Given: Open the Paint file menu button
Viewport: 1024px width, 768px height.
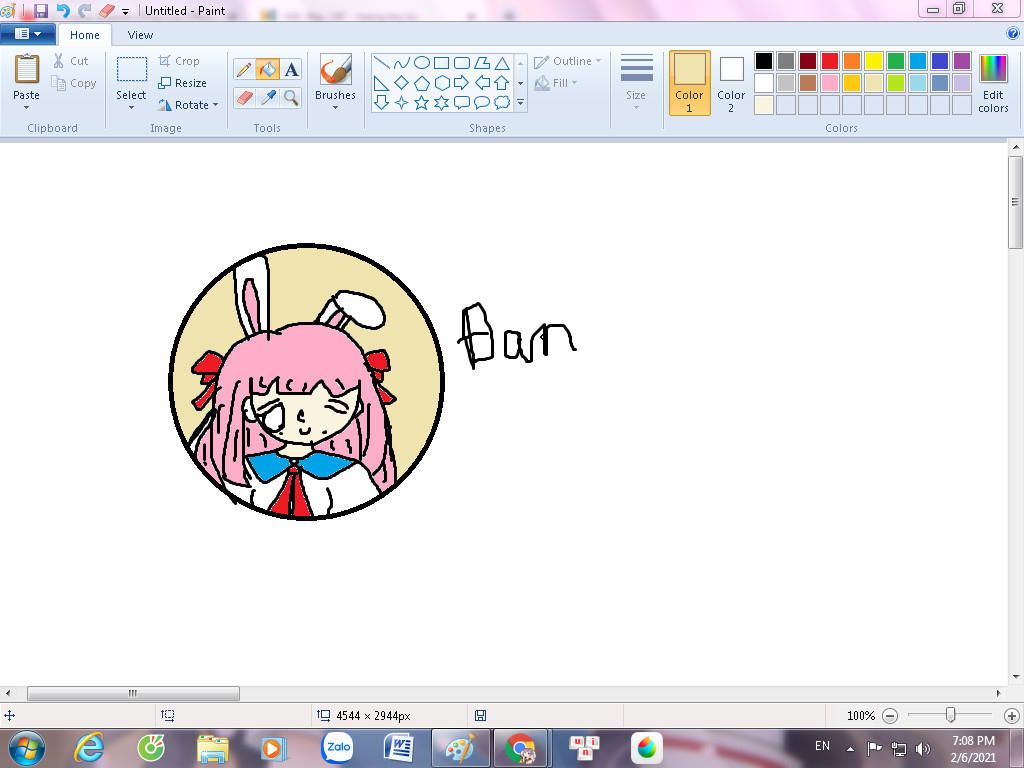Looking at the screenshot, I should 27,33.
